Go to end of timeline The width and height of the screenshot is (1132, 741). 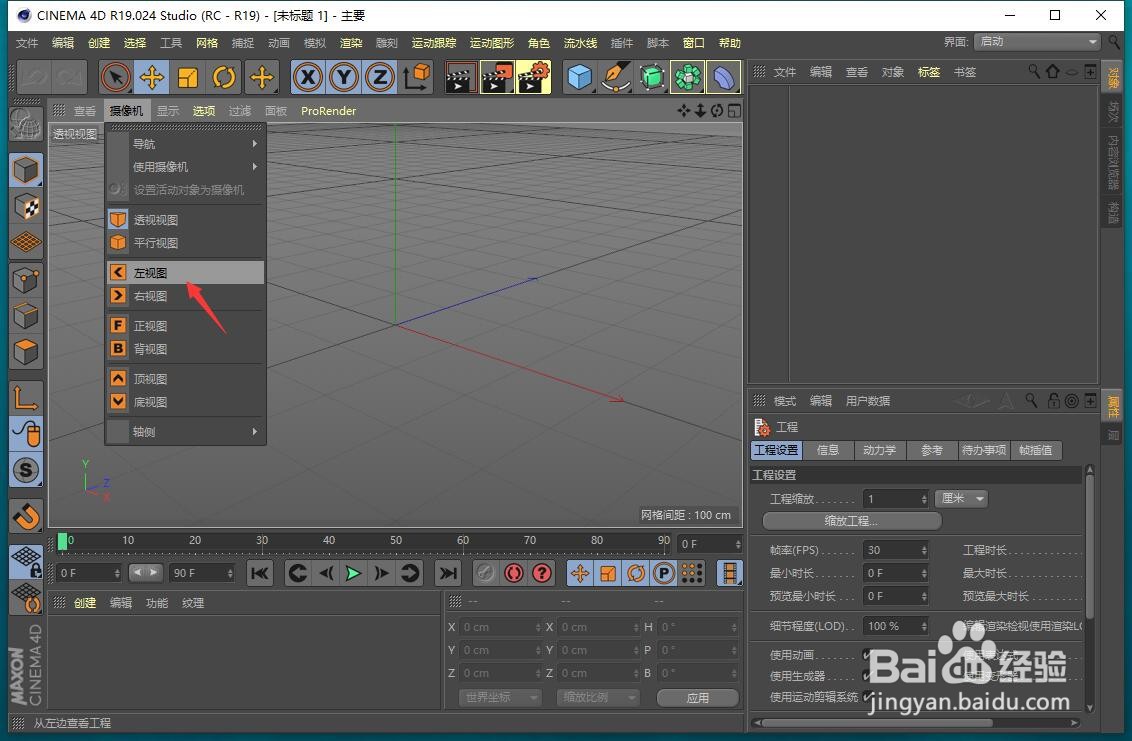tap(448, 573)
